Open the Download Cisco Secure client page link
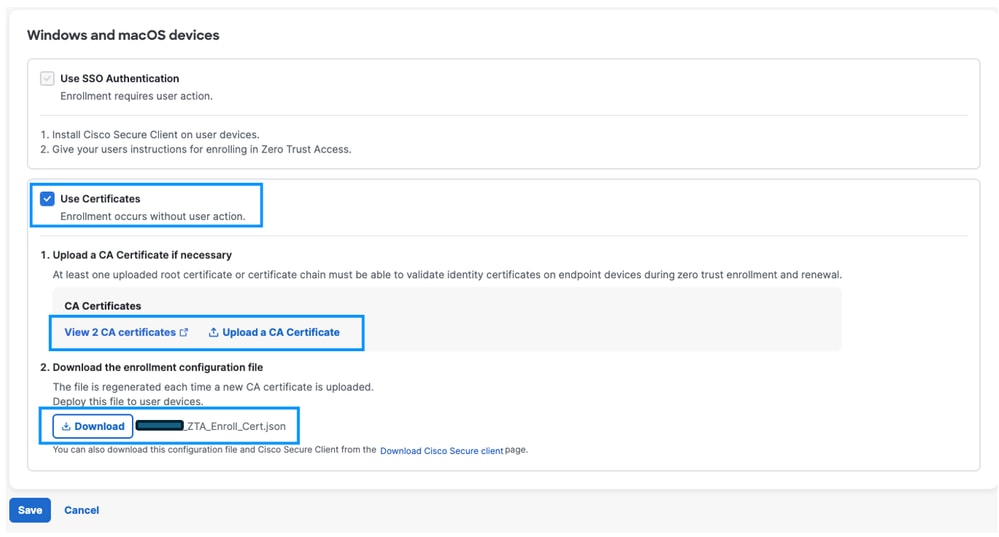The image size is (999, 537). click(x=442, y=451)
